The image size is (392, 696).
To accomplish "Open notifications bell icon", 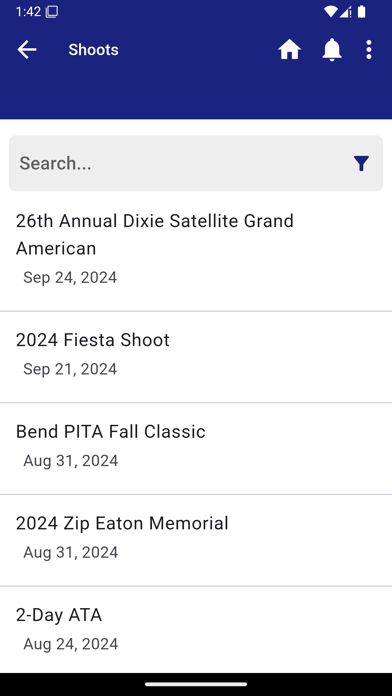I will coord(332,49).
